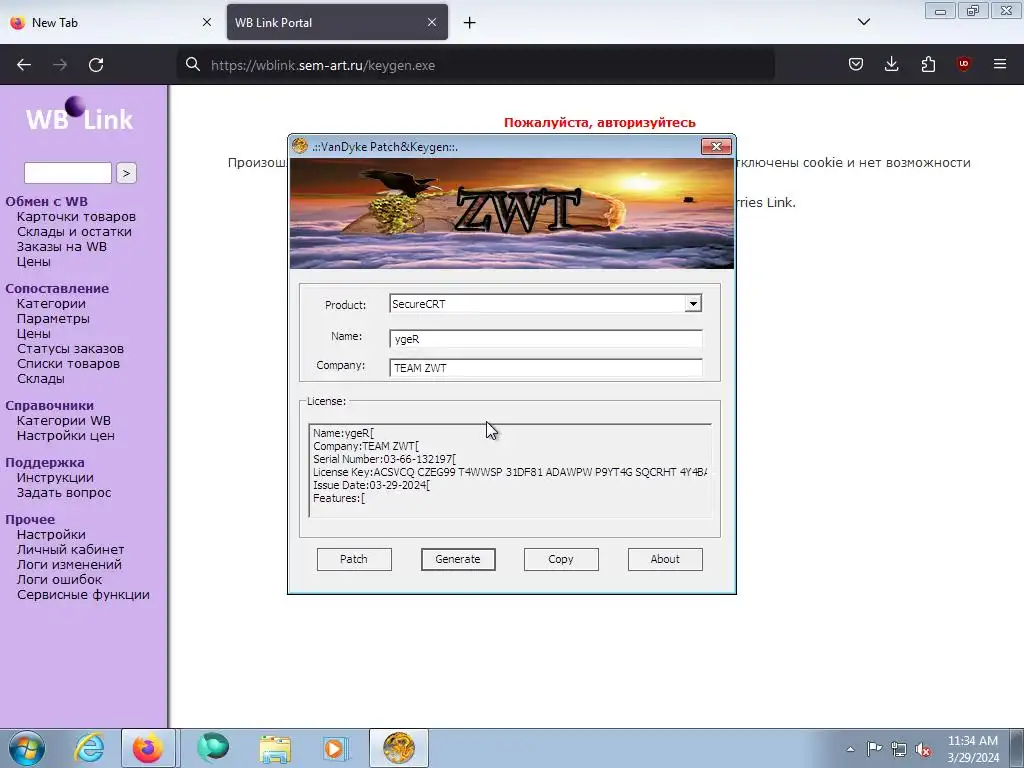Launch Internet Explorer from taskbar

pyautogui.click(x=89, y=748)
